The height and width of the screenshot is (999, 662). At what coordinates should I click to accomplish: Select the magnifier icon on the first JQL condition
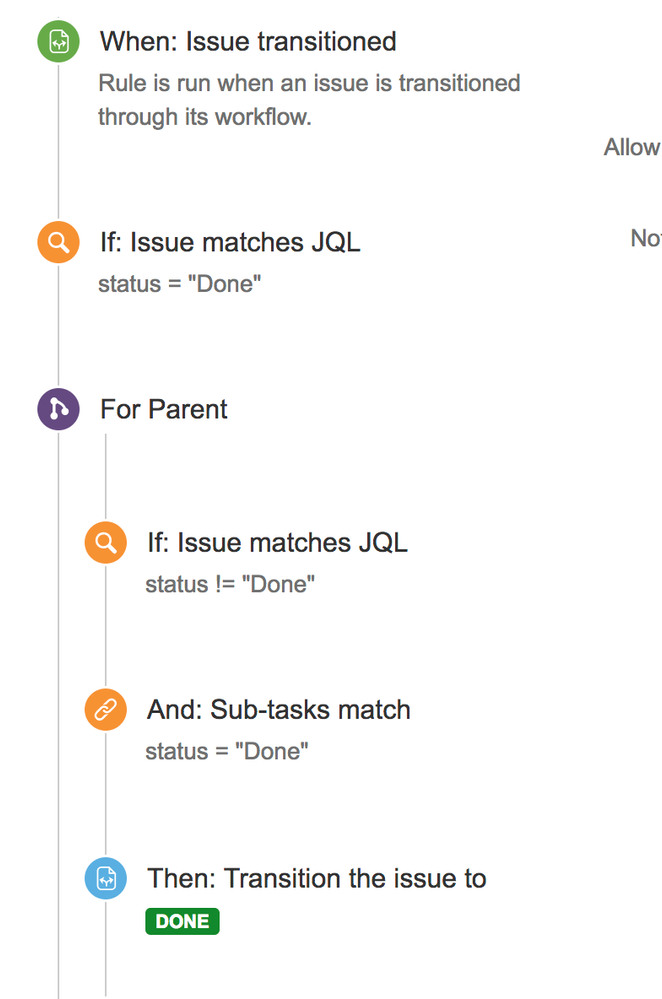coord(57,241)
